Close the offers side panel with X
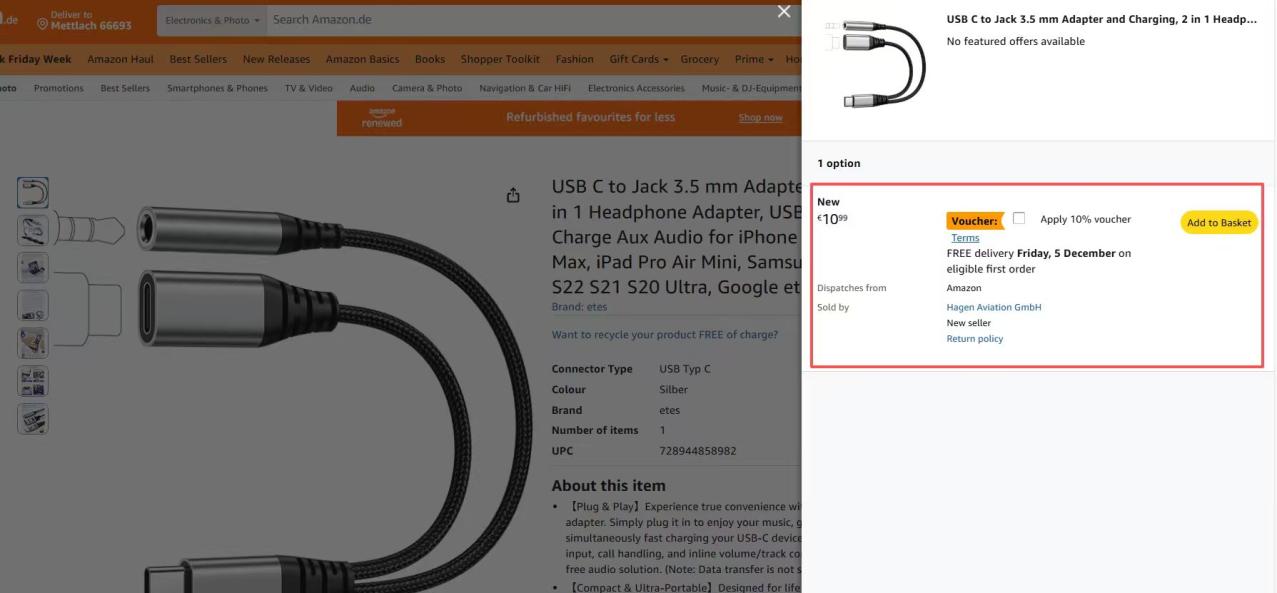 [784, 11]
